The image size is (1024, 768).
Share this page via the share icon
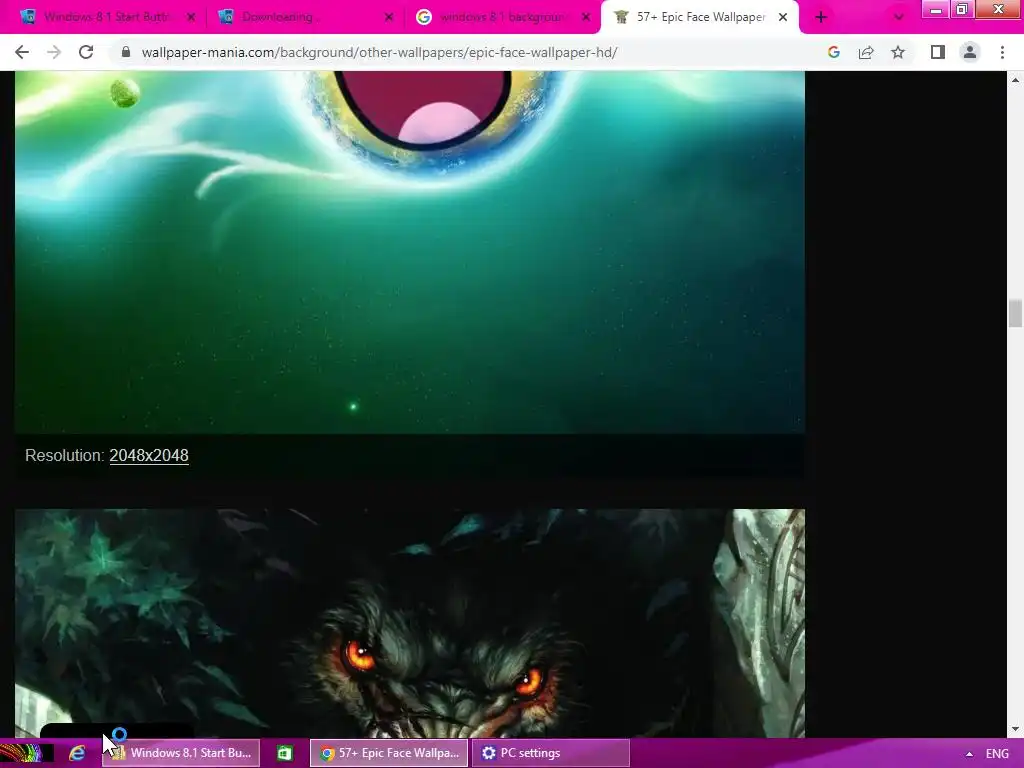coord(866,52)
